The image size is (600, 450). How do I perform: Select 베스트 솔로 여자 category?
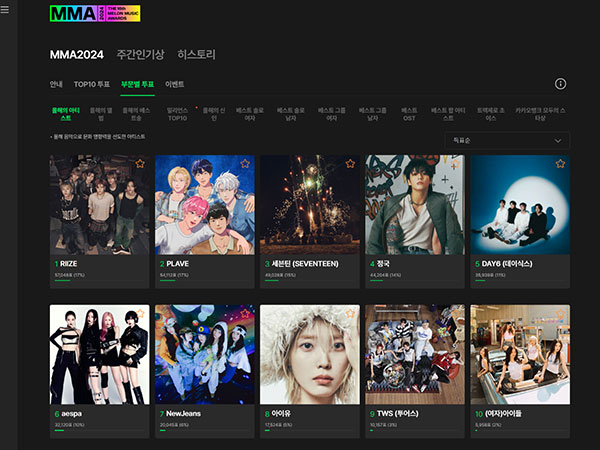[x=250, y=114]
